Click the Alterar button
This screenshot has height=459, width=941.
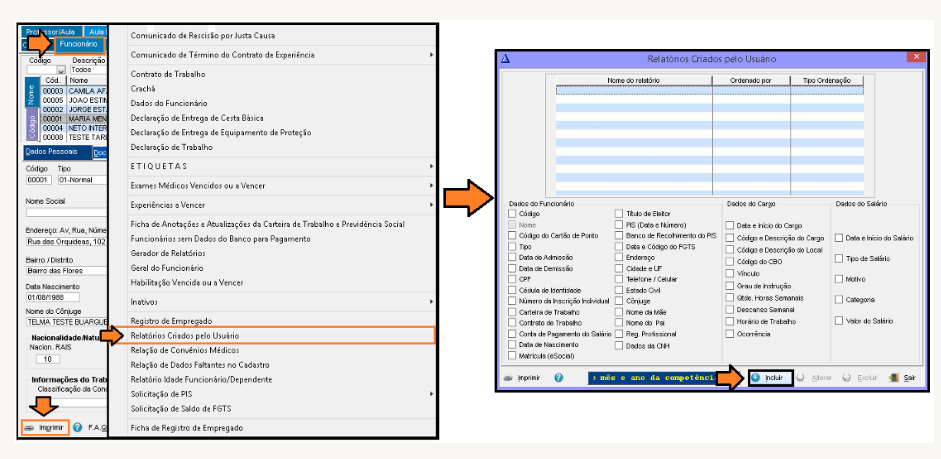point(814,378)
